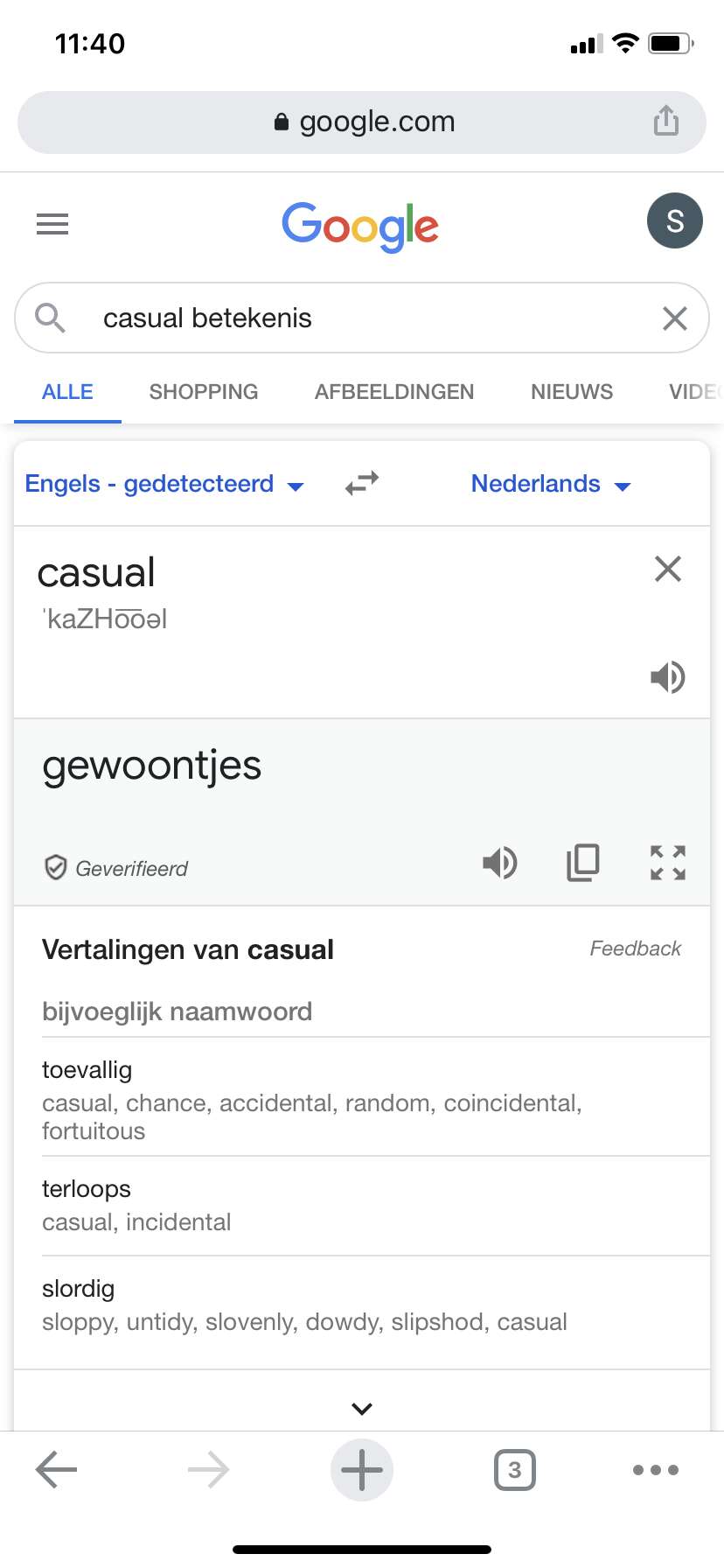Show translation in full screen
Image resolution: width=724 pixels, height=1568 pixels.
tap(667, 863)
